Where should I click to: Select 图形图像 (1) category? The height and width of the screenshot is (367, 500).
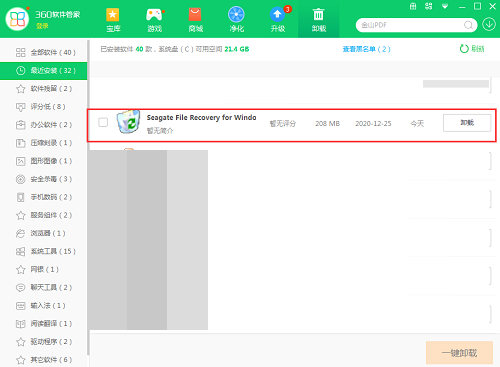tap(44, 161)
